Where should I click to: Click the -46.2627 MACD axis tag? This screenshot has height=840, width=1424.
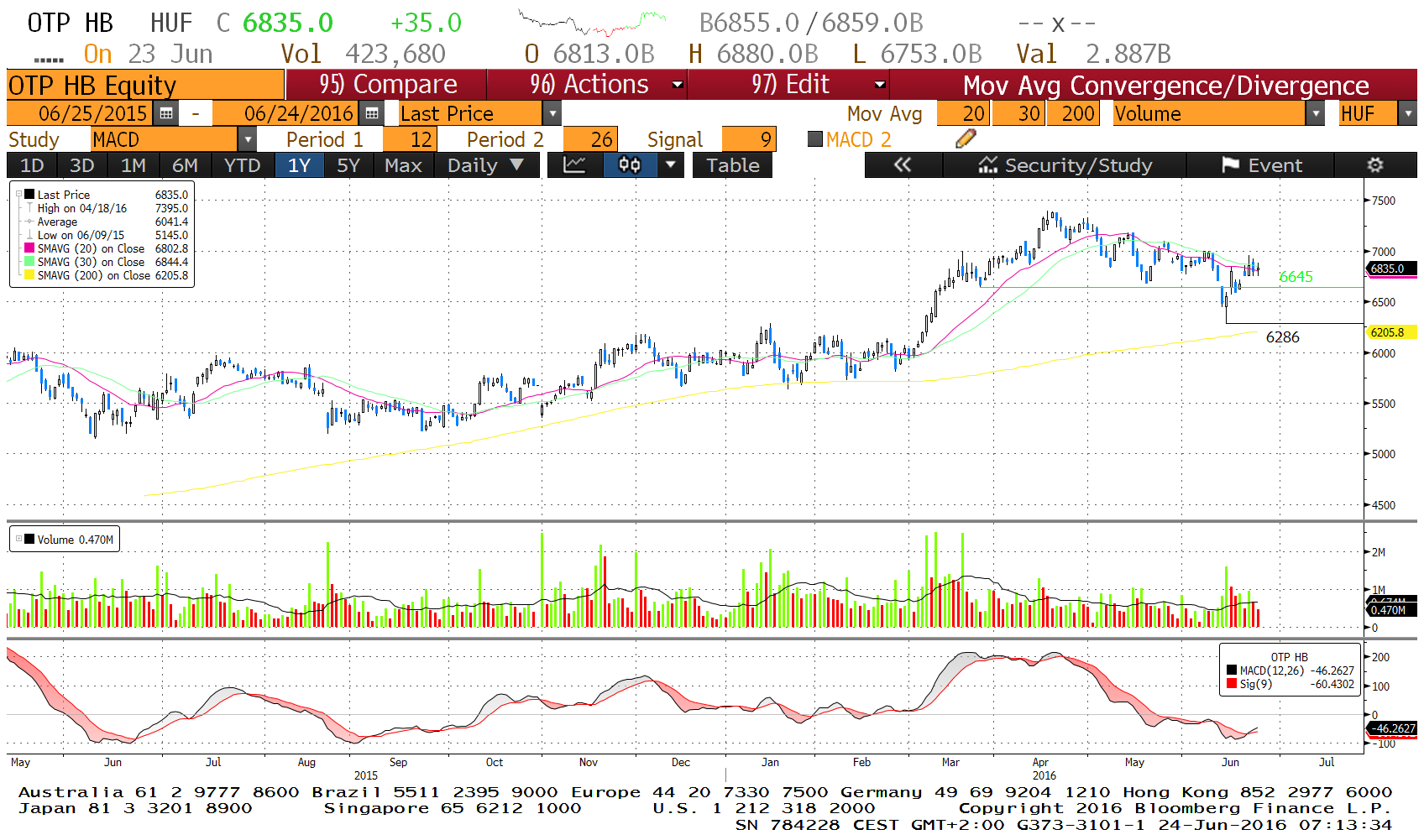tap(1391, 728)
